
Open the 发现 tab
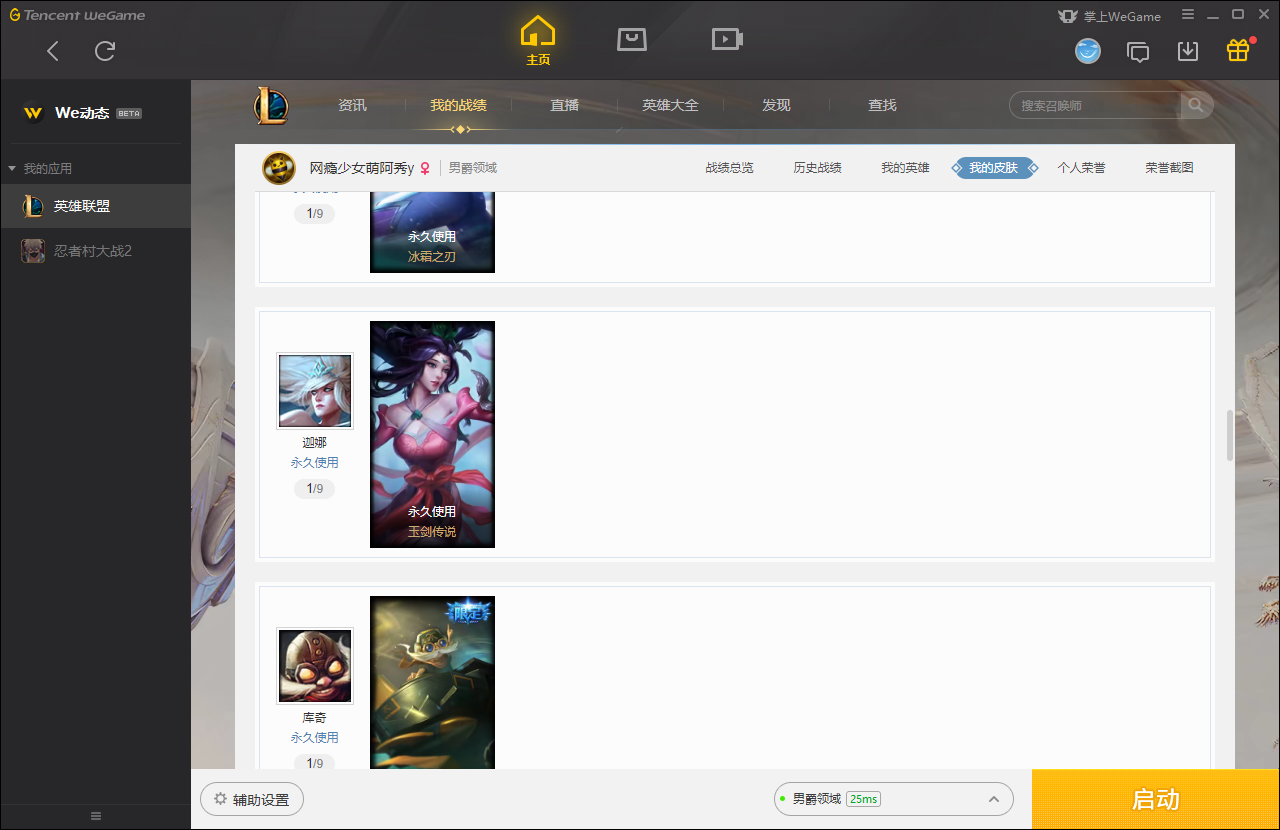coord(776,105)
